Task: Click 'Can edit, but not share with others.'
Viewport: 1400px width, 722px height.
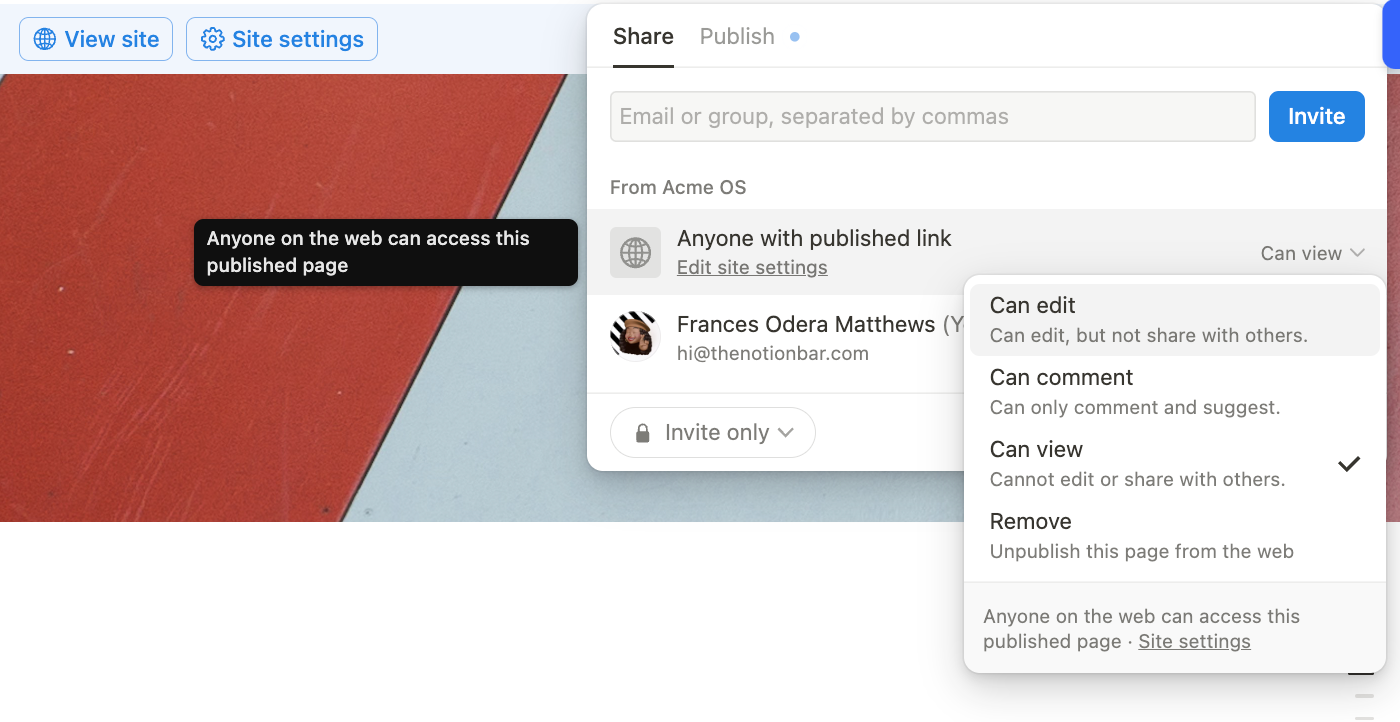Action: pyautogui.click(x=1149, y=335)
